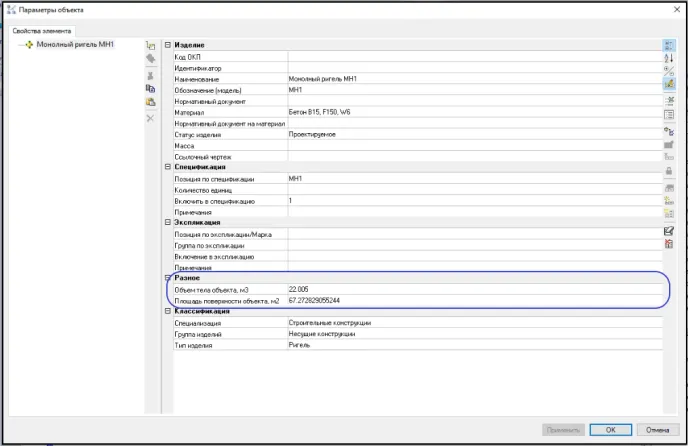Viewport: 688px width, 446px height.
Task: Click the Масса value field
Action: tap(470, 145)
